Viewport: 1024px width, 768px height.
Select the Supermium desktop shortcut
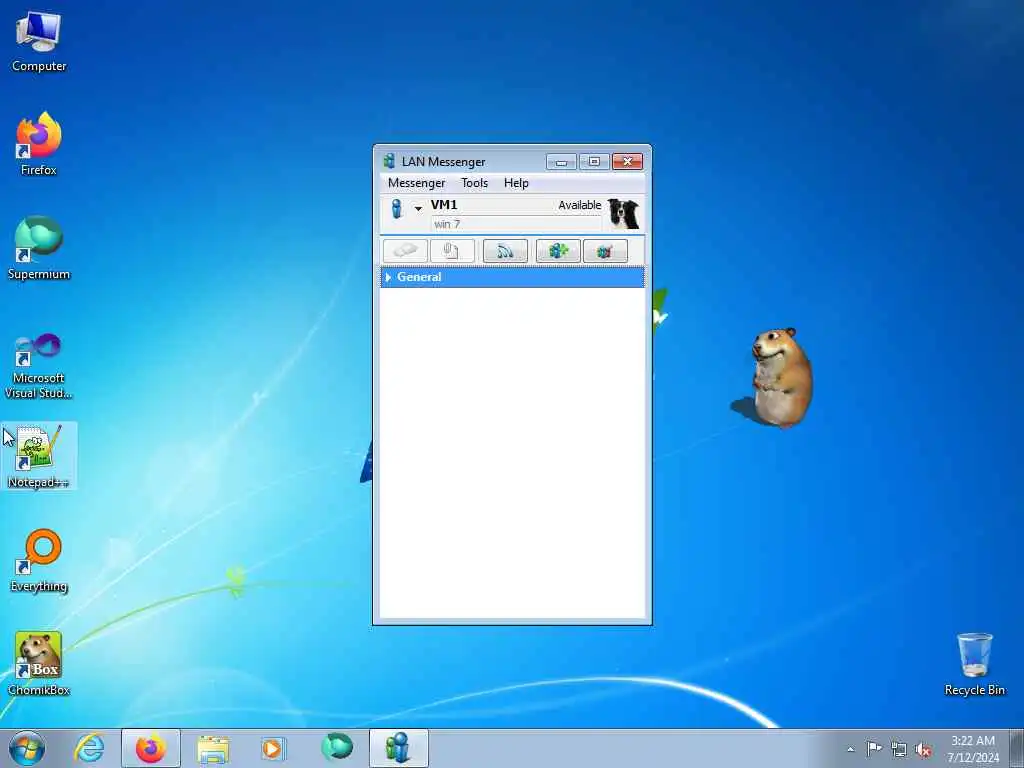tap(39, 248)
